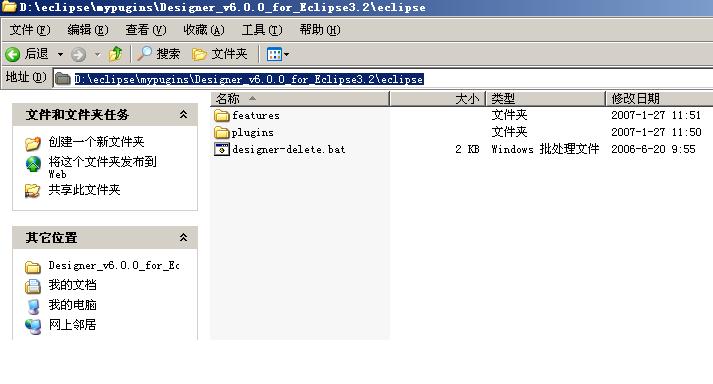Click 将这个文件夹发布到 Web link
The height and width of the screenshot is (384, 713).
click(x=102, y=167)
